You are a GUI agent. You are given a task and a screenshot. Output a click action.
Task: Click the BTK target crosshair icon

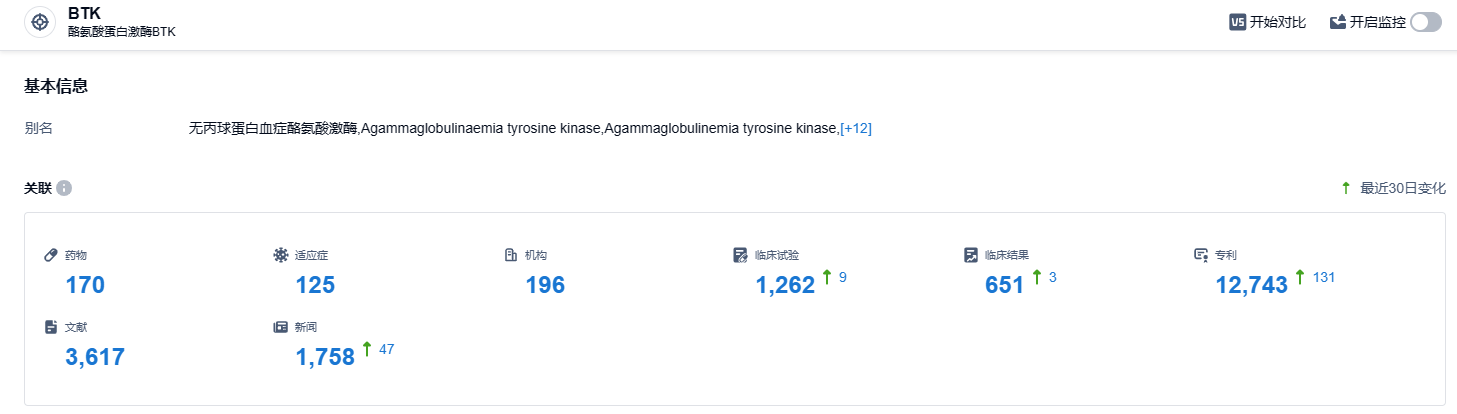[40, 22]
